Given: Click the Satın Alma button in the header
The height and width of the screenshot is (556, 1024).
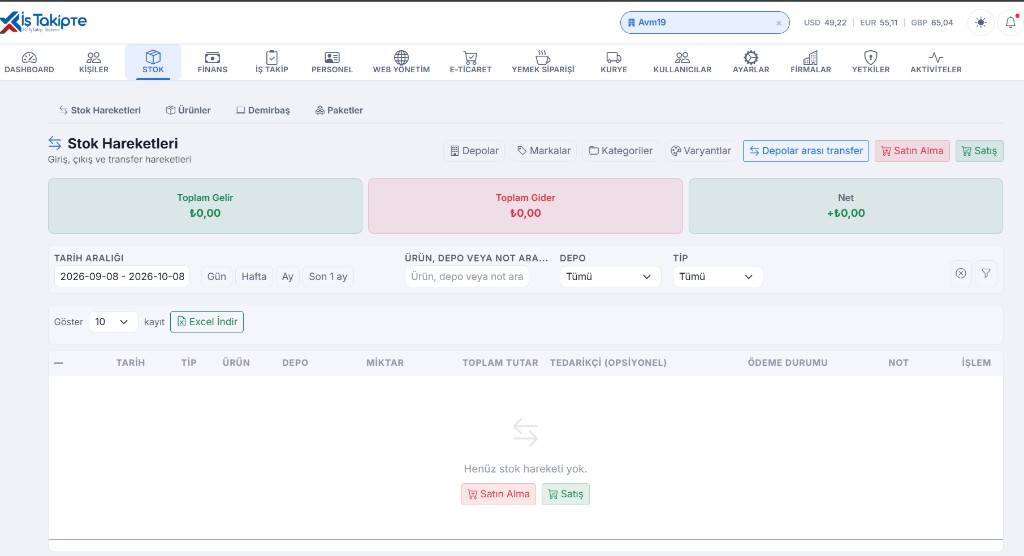Looking at the screenshot, I should tap(912, 151).
